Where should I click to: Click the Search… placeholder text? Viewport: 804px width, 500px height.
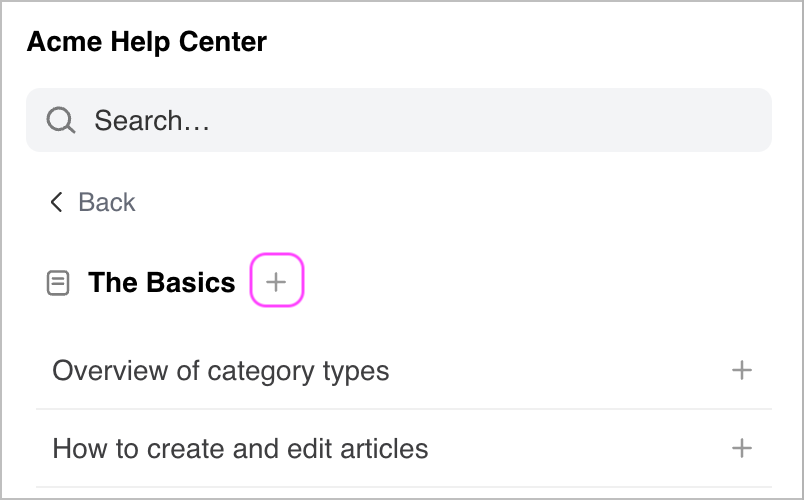pyautogui.click(x=152, y=121)
